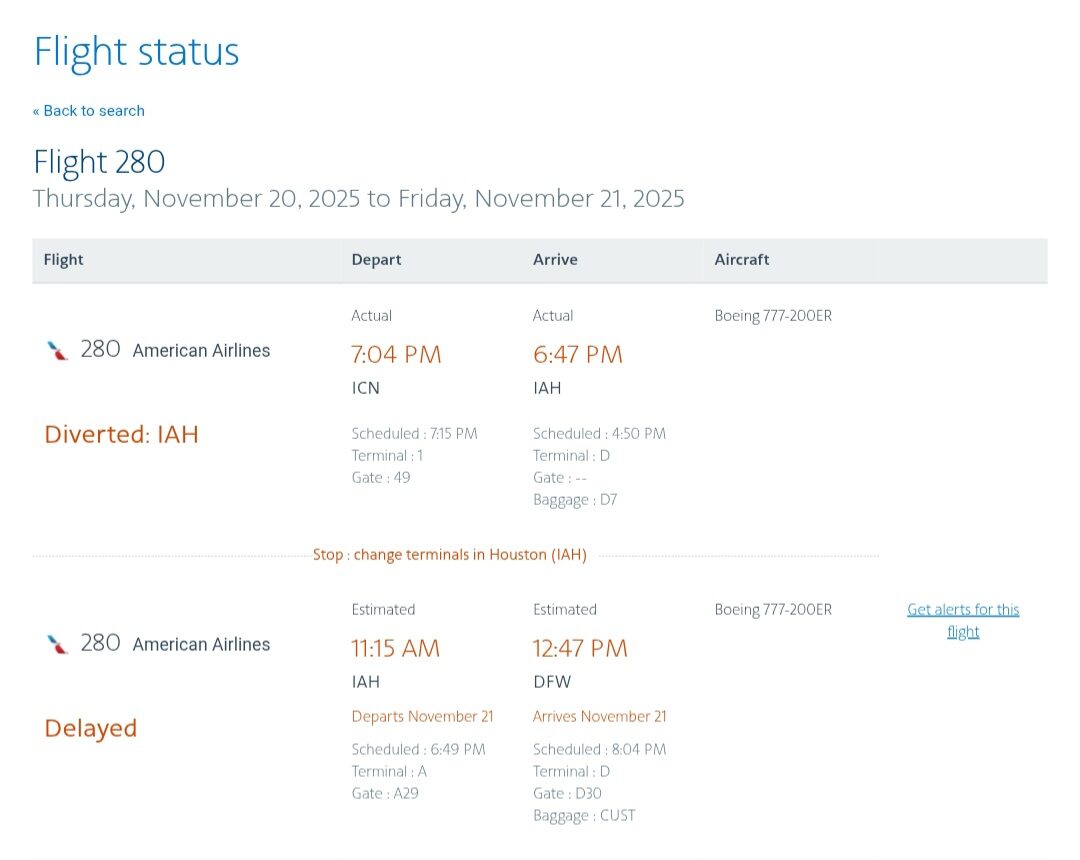
Task: Select the "Aircraft" column header
Action: pos(742,260)
